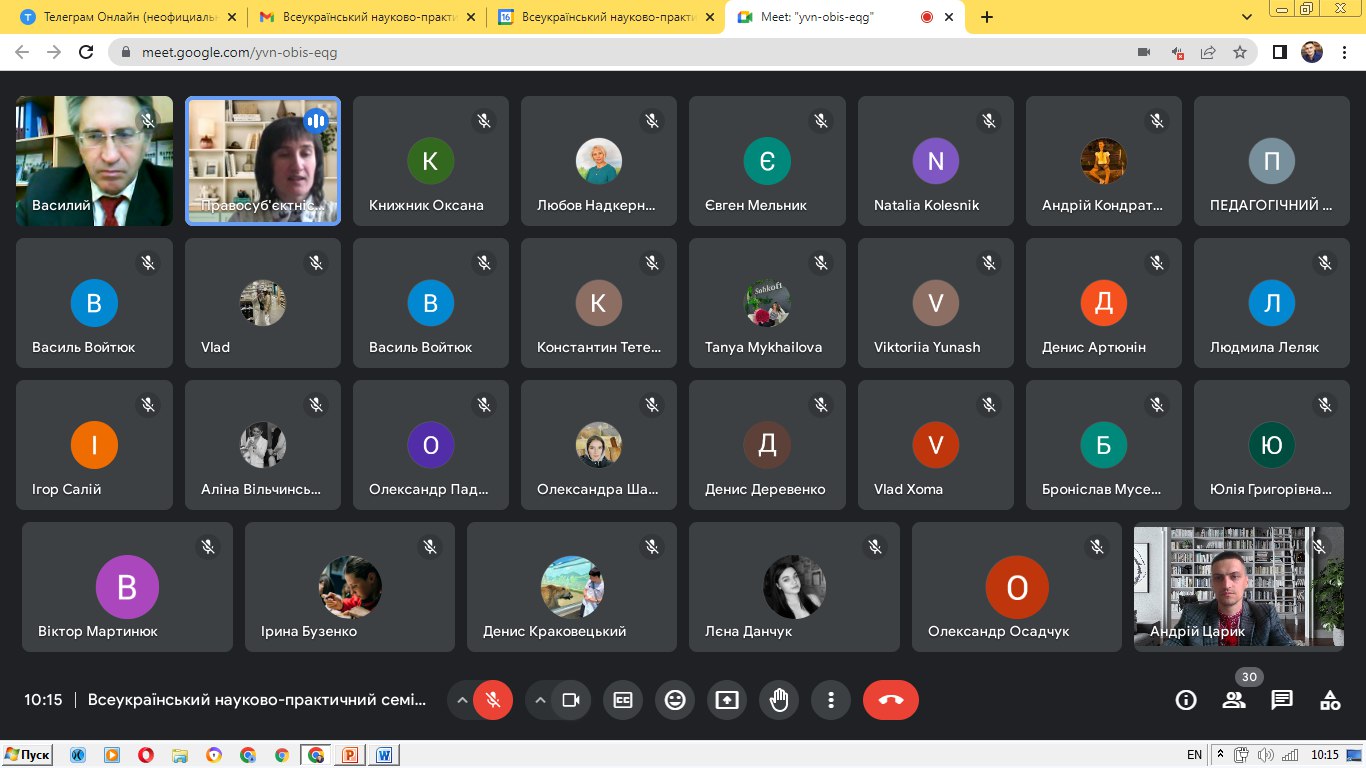The width and height of the screenshot is (1366, 768).
Task: Open the three-dot more options menu
Action: (x=830, y=700)
